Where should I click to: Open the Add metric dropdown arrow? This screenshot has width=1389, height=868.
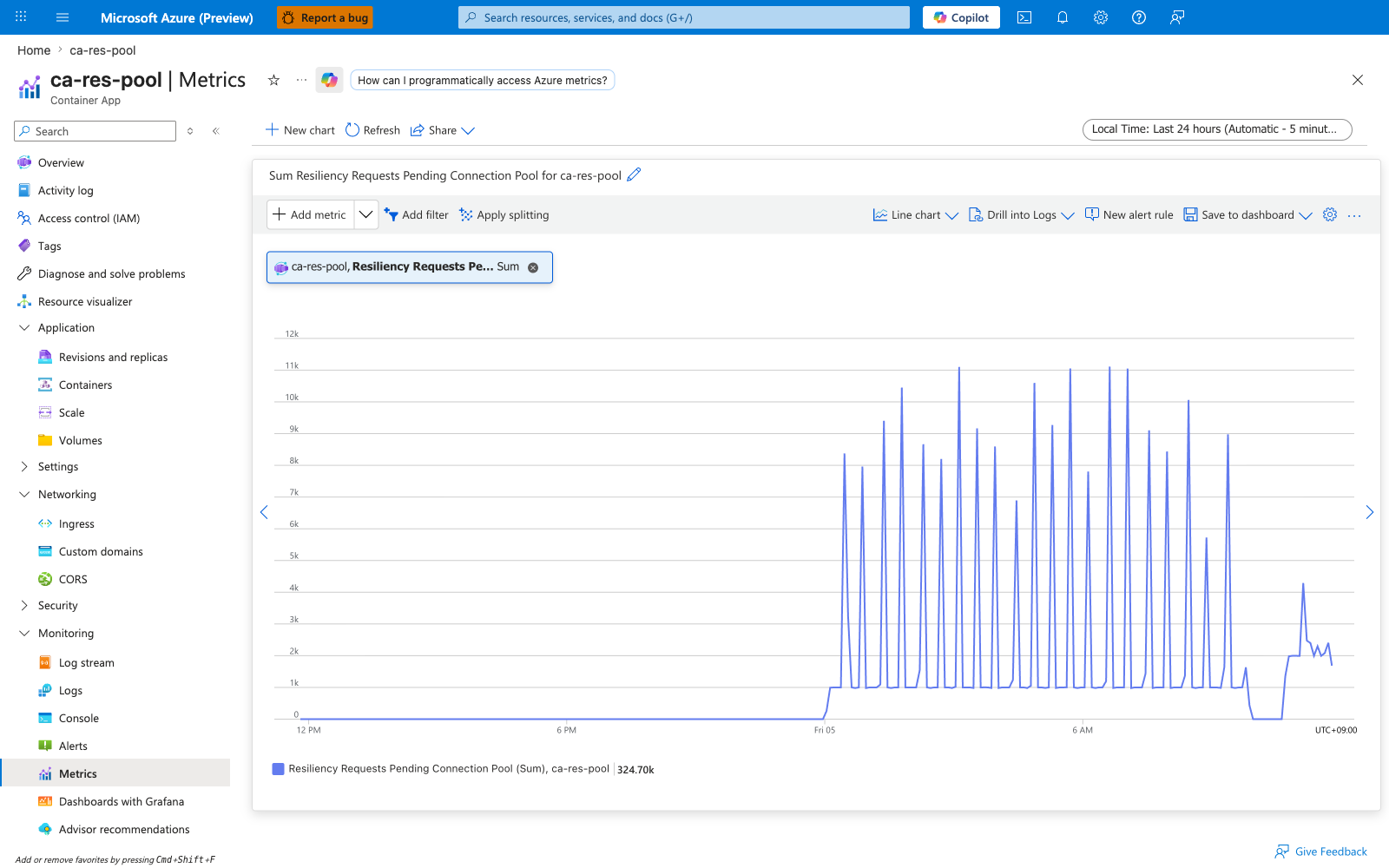[366, 214]
